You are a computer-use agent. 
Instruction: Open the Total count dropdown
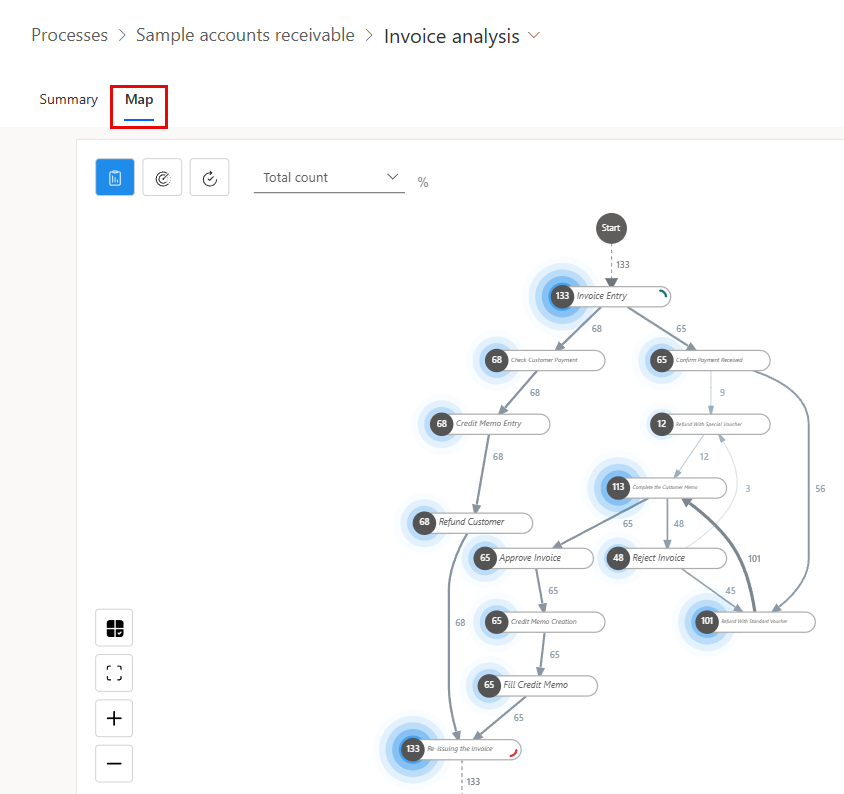tap(329, 178)
